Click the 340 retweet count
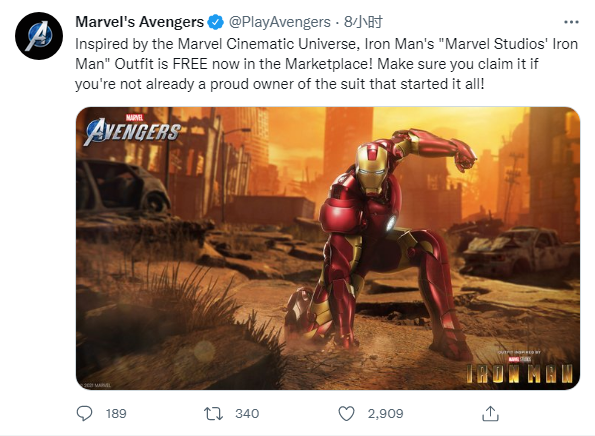 (x=247, y=414)
